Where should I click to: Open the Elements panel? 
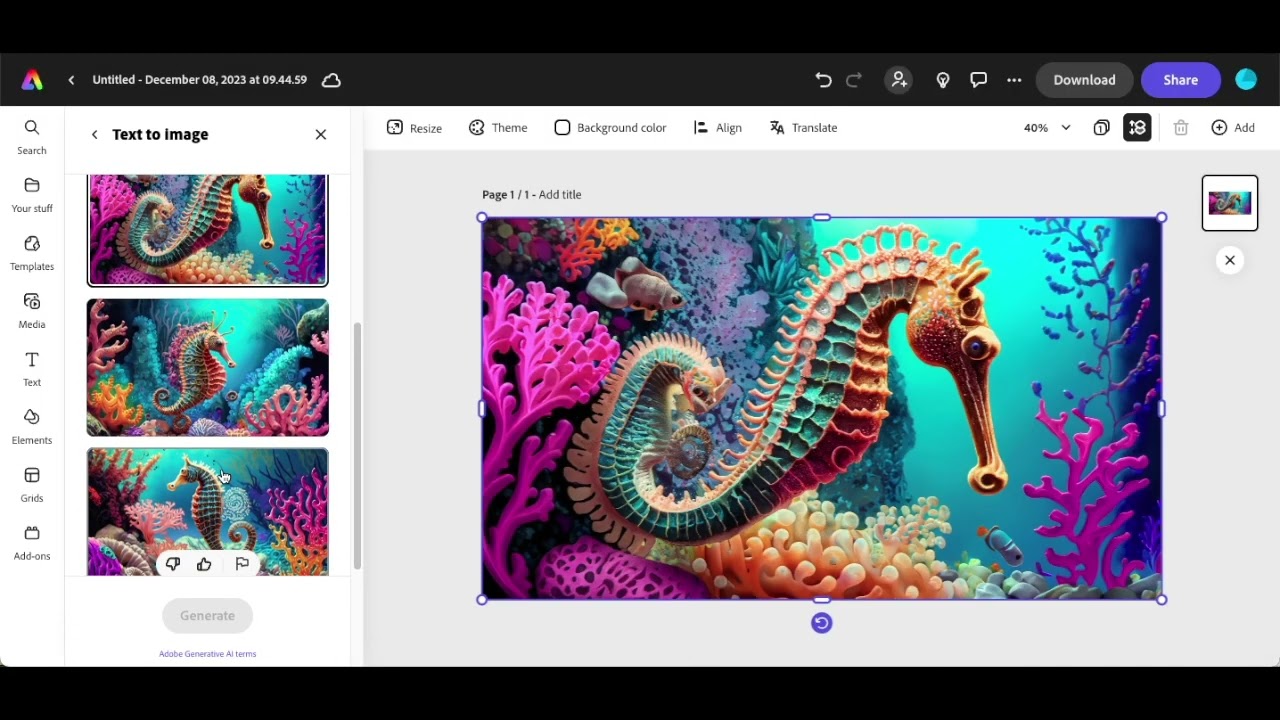[32, 427]
